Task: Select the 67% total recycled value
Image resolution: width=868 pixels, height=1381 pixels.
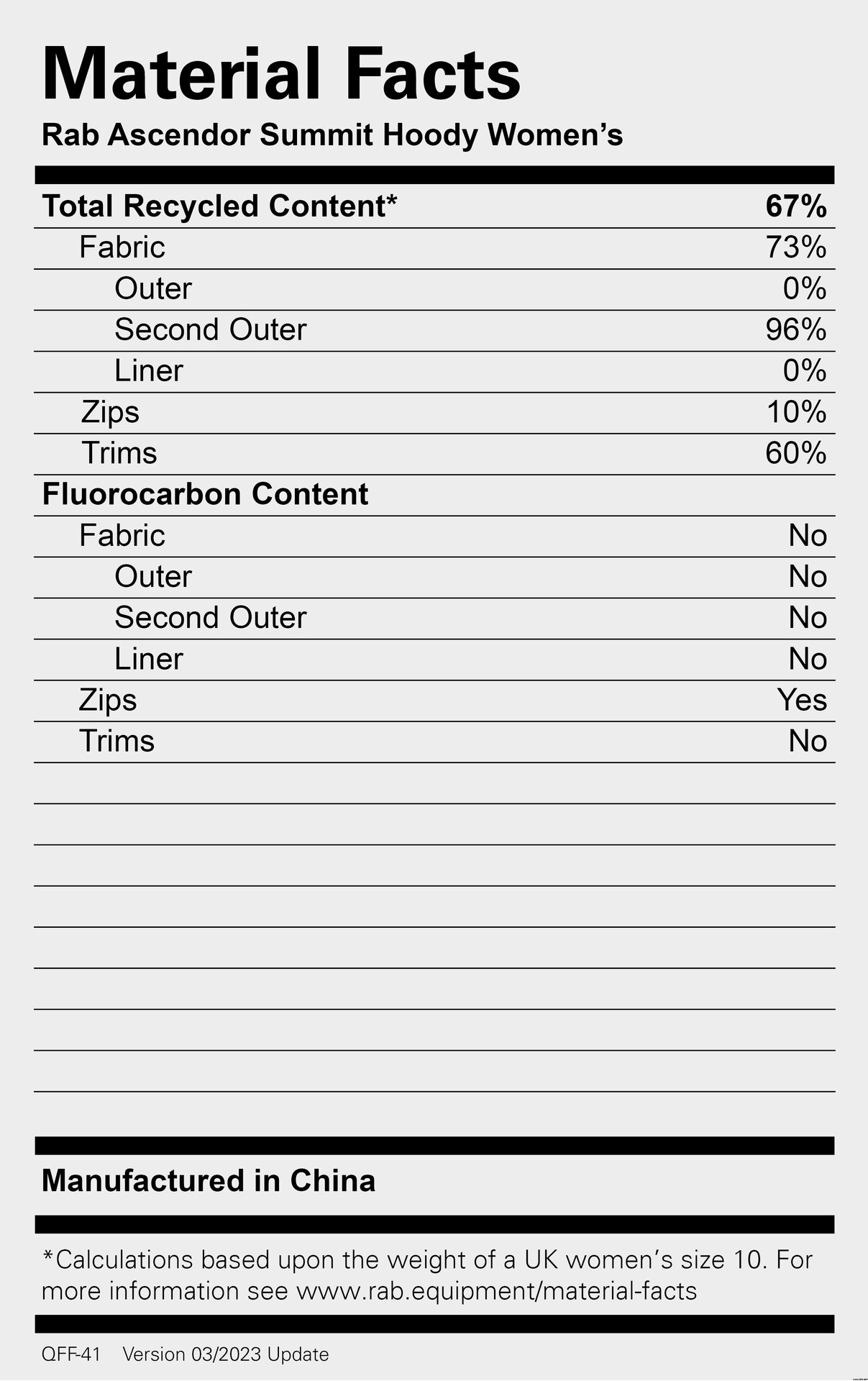Action: click(796, 206)
